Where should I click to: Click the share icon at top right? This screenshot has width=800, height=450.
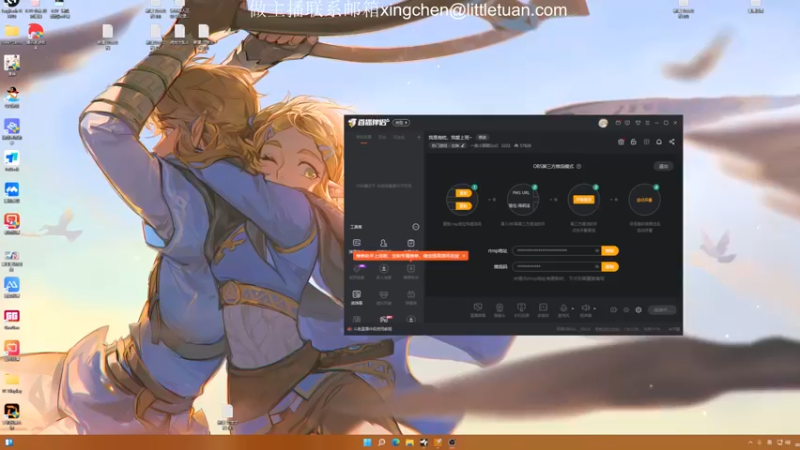pyautogui.click(x=671, y=142)
